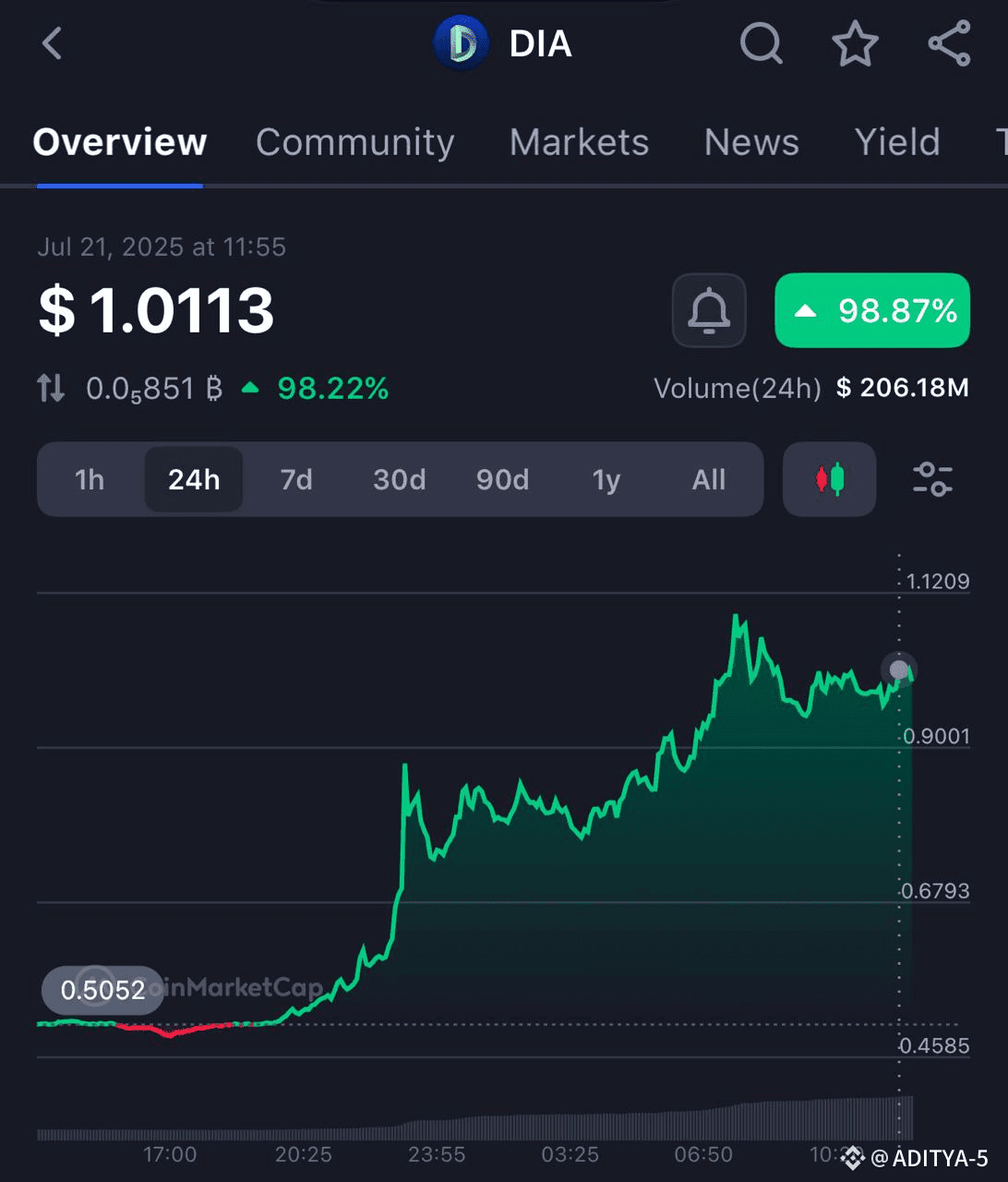Tap the 0.4585 axis label

(936, 1046)
